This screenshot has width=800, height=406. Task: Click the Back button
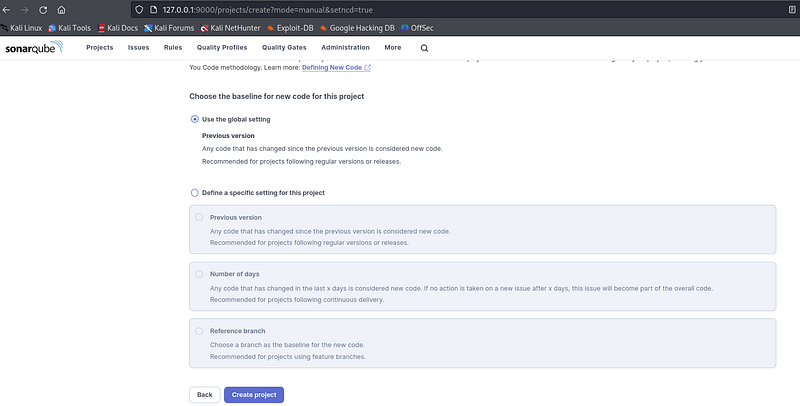pos(205,395)
